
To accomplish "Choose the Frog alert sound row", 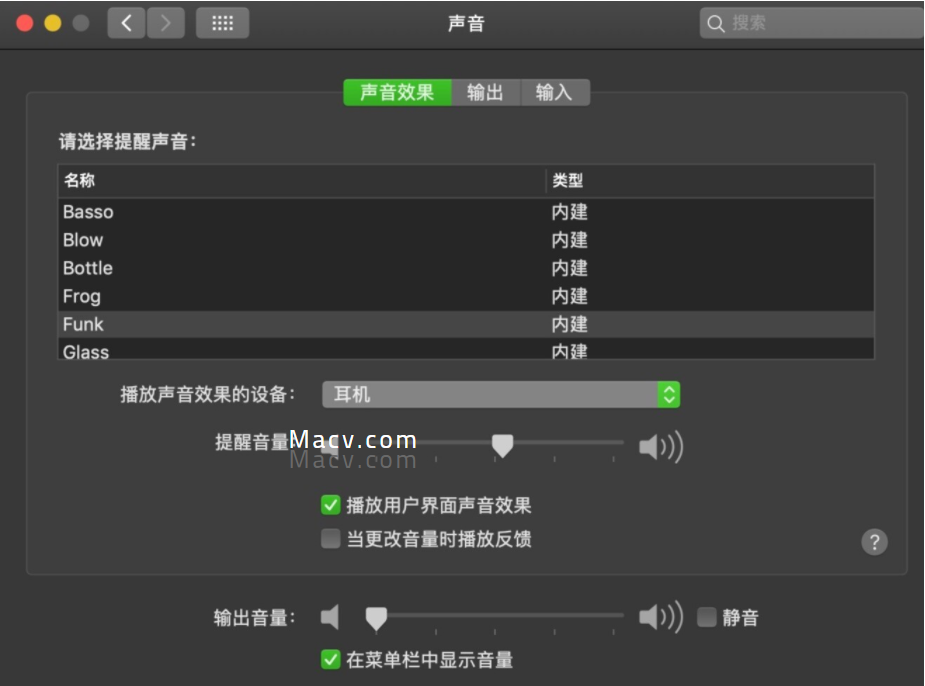I will (466, 296).
